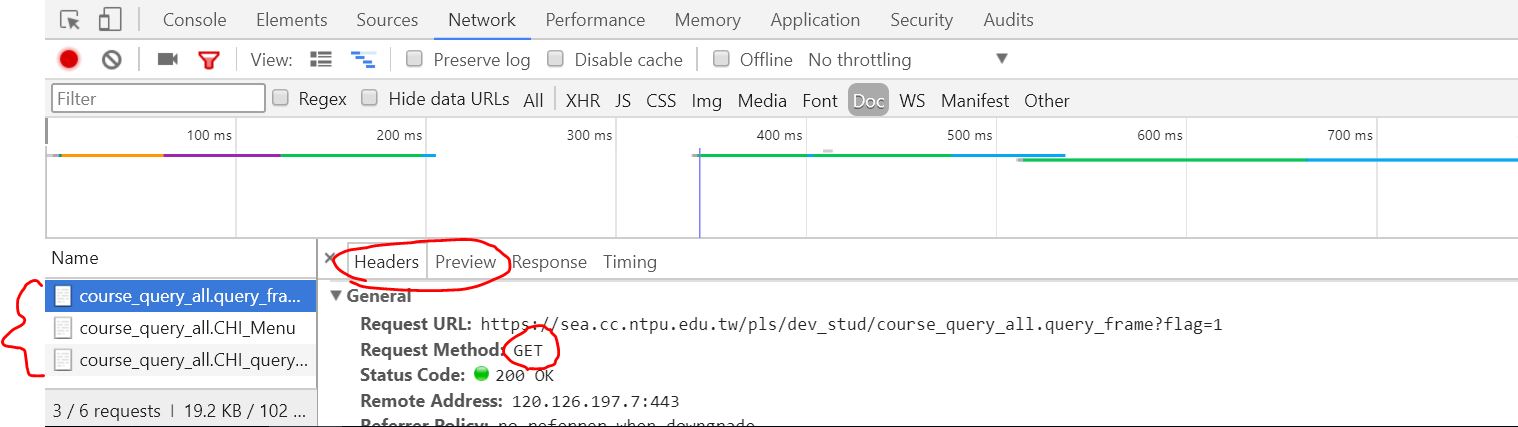Tick the Offline checkbox
The height and width of the screenshot is (427, 1518).
(x=721, y=60)
